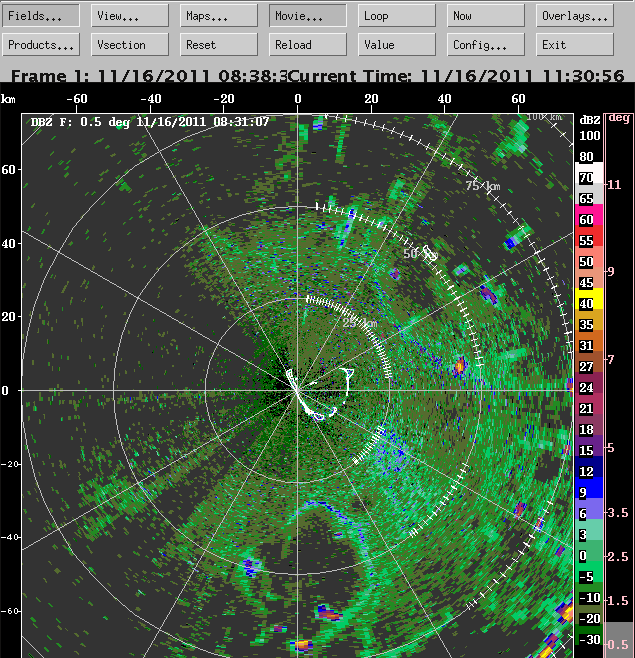The width and height of the screenshot is (635, 658).
Task: Reload the radar data
Action: 308,44
